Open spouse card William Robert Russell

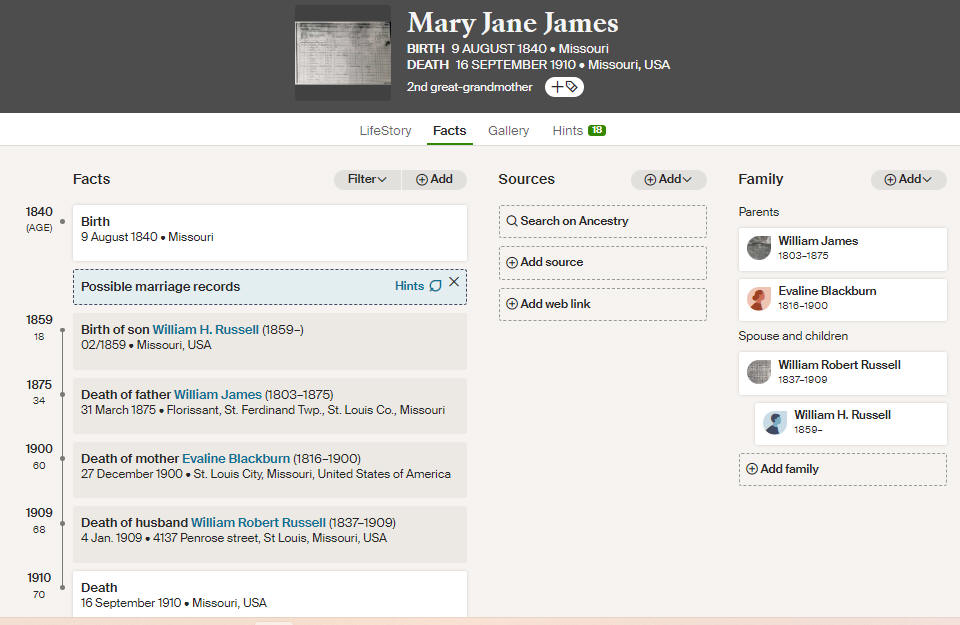(842, 373)
